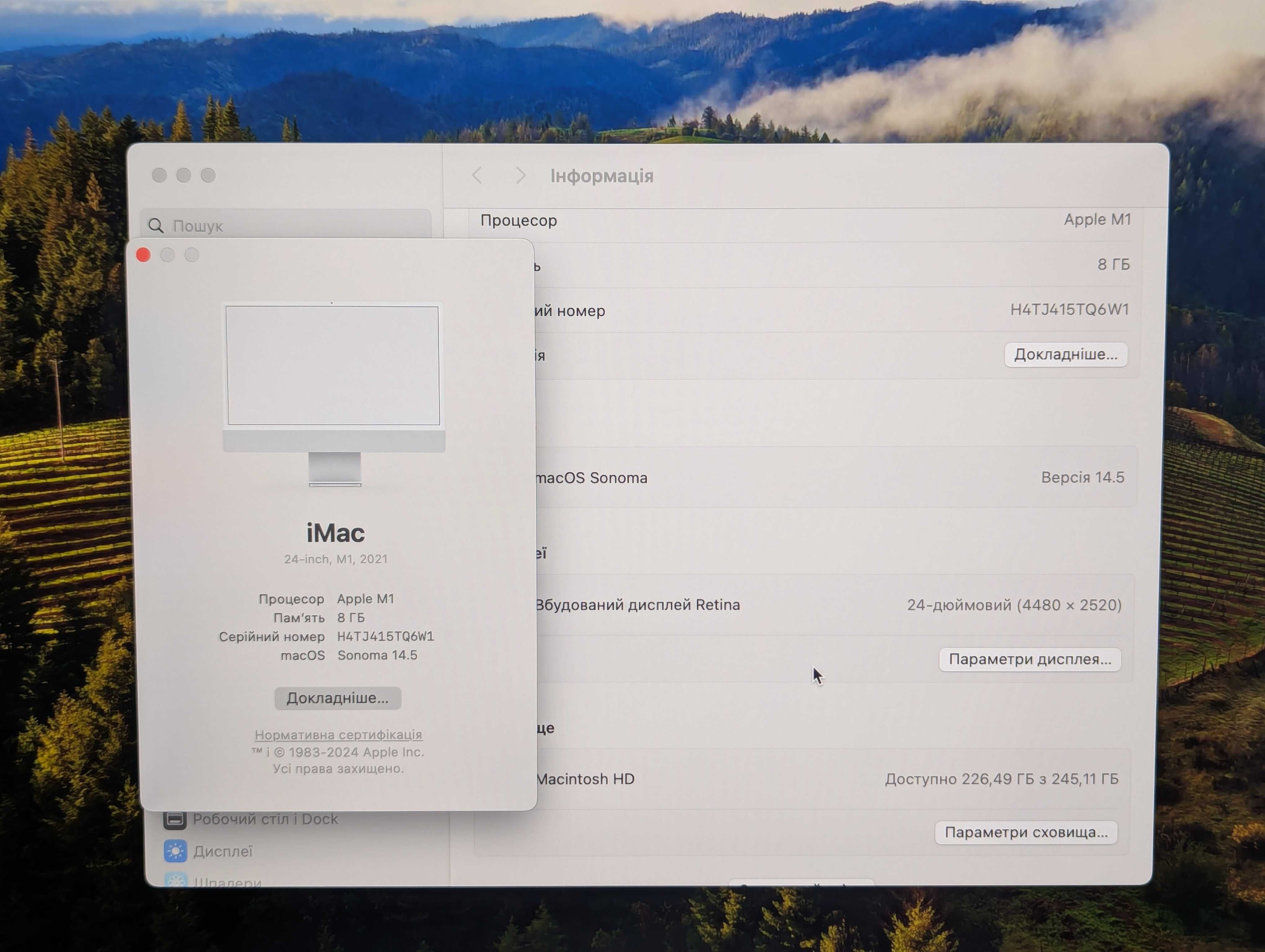This screenshot has height=952, width=1265.
Task: Click serial number H4TJ415TQ6W1 in Settings
Action: coord(1069,309)
